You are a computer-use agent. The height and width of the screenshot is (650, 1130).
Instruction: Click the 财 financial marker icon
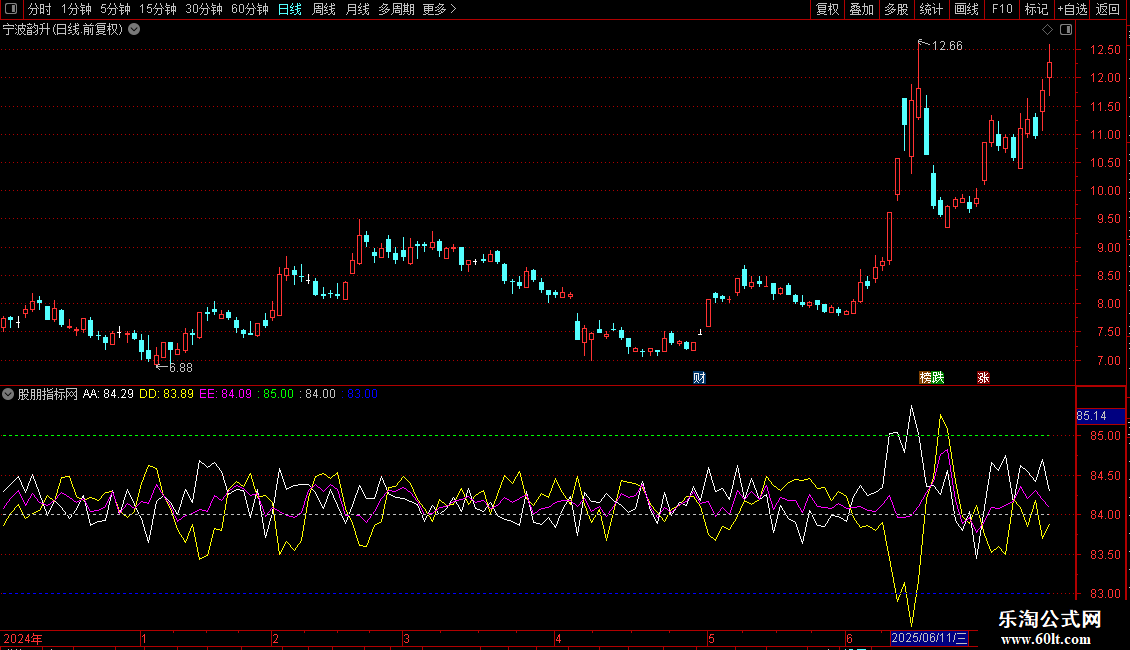pos(699,378)
